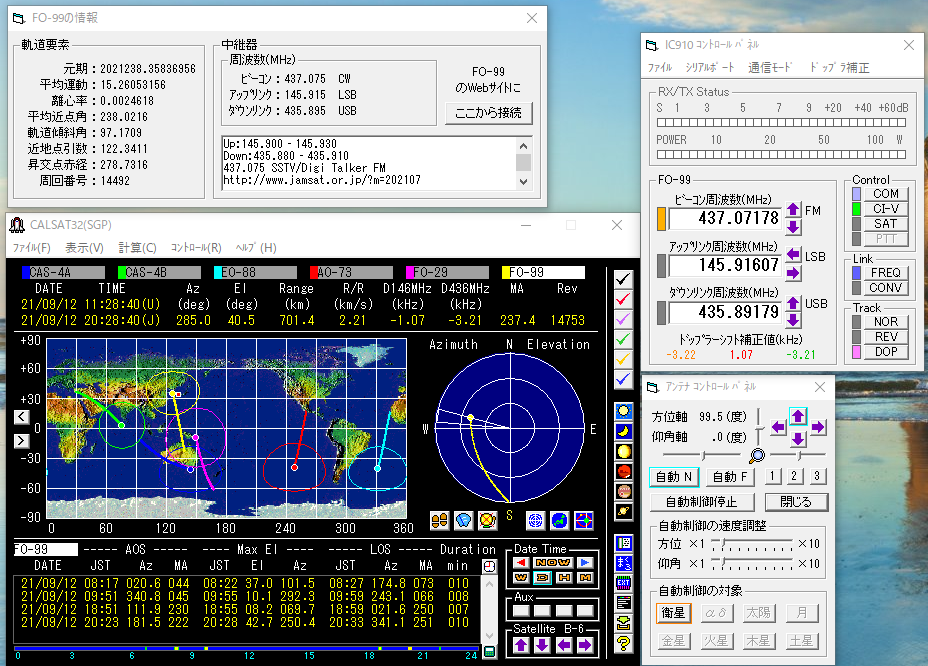Open the yellow question mark help icon
Viewport: 928px width, 666px height.
point(624,643)
